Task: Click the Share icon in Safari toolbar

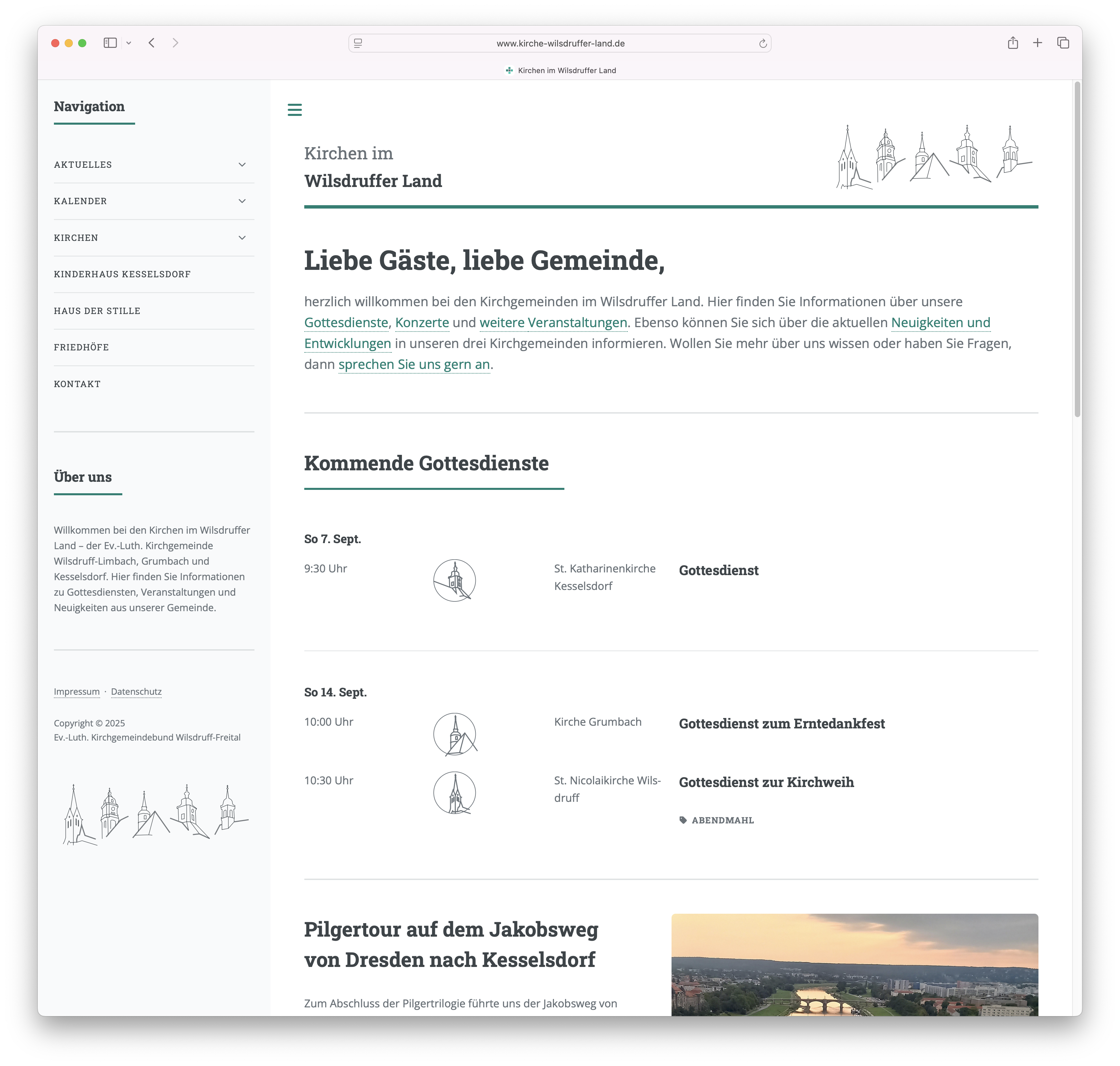Action: 1013,43
